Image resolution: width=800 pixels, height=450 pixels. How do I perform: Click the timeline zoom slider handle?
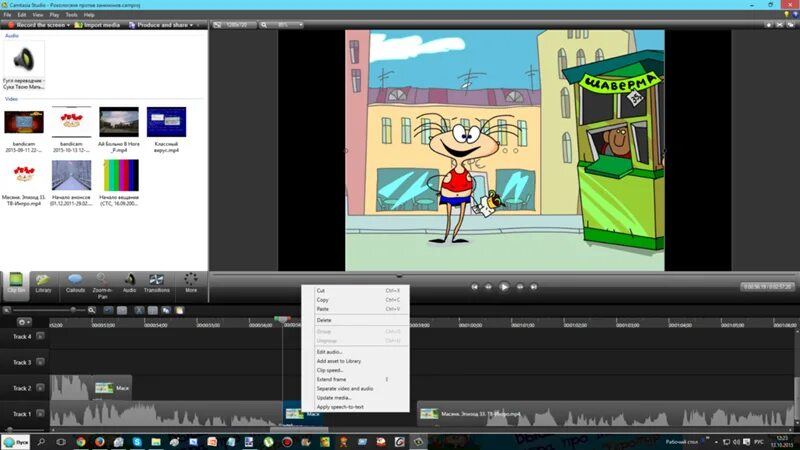(x=73, y=310)
